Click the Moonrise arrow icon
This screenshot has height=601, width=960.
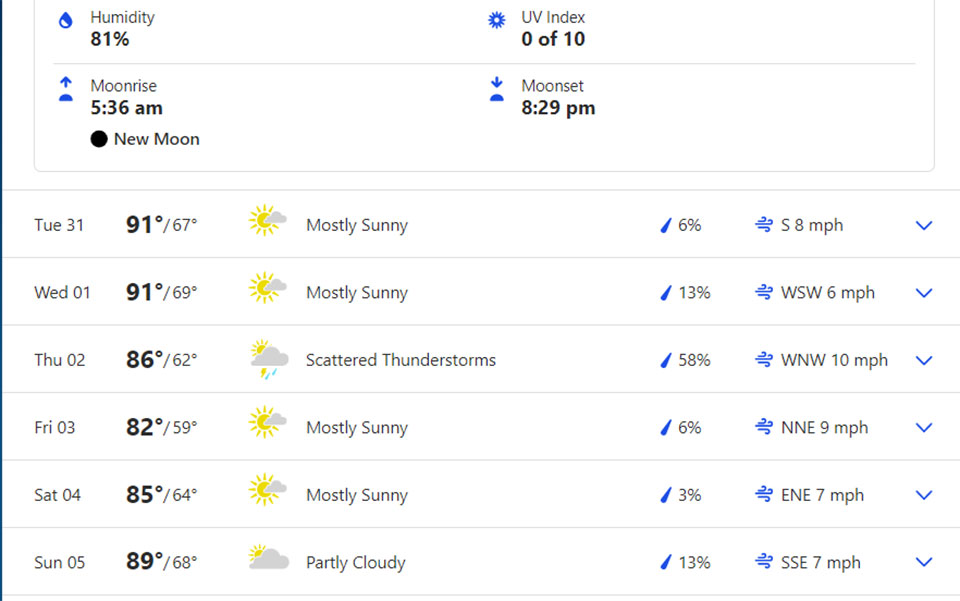click(66, 89)
